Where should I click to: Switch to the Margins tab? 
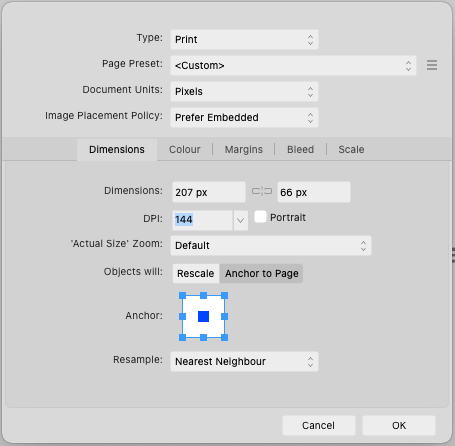coord(244,149)
